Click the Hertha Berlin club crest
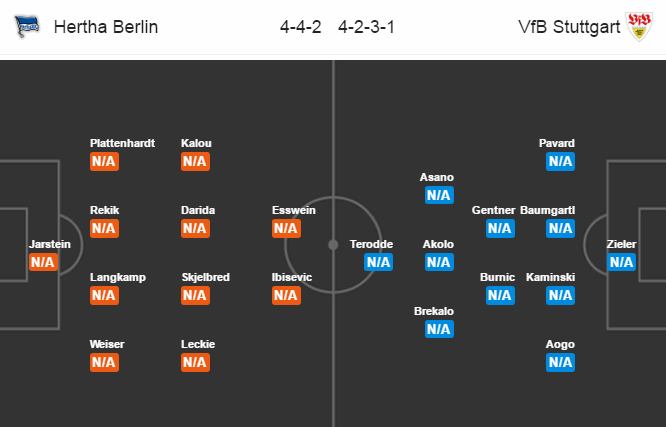The height and width of the screenshot is (427, 666). pyautogui.click(x=26, y=26)
